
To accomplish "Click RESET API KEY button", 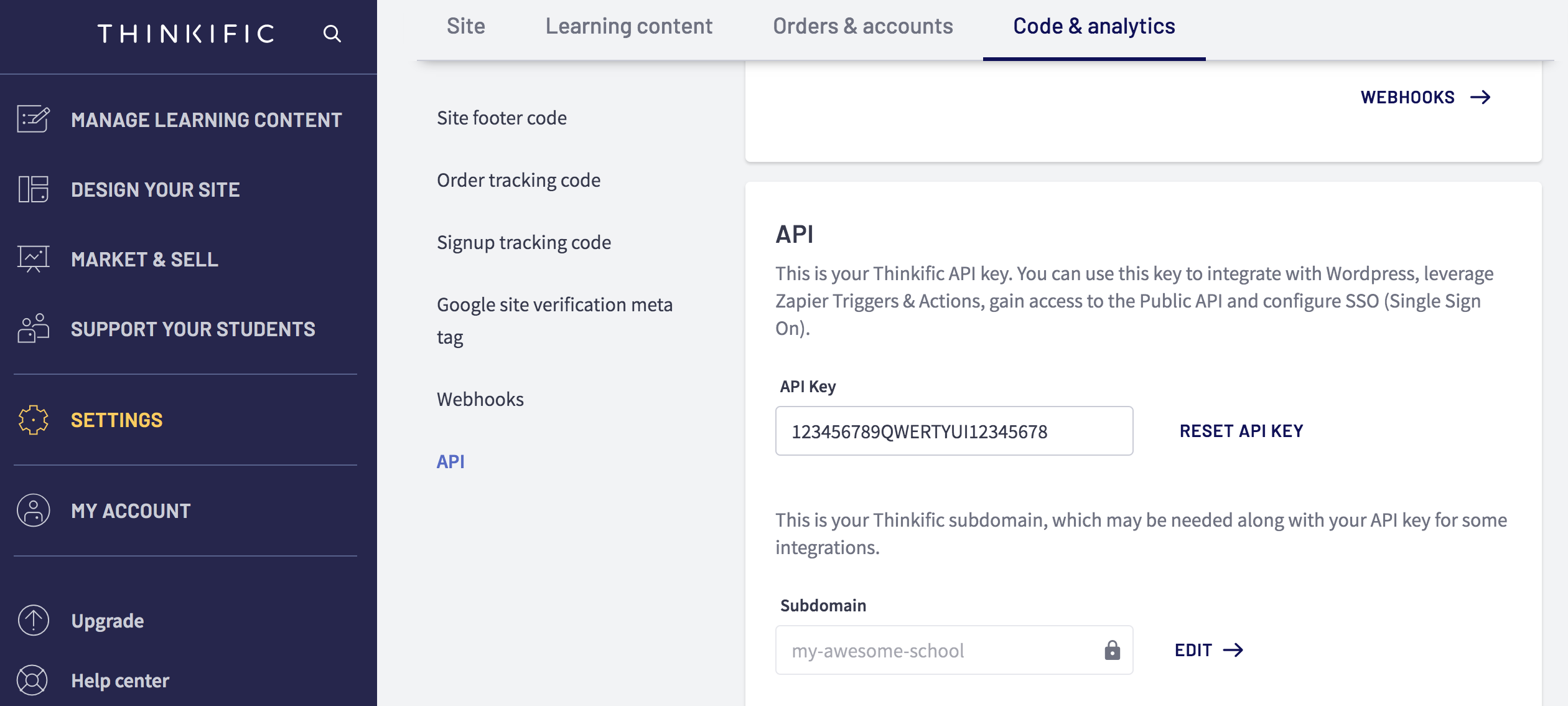I will (x=1241, y=431).
